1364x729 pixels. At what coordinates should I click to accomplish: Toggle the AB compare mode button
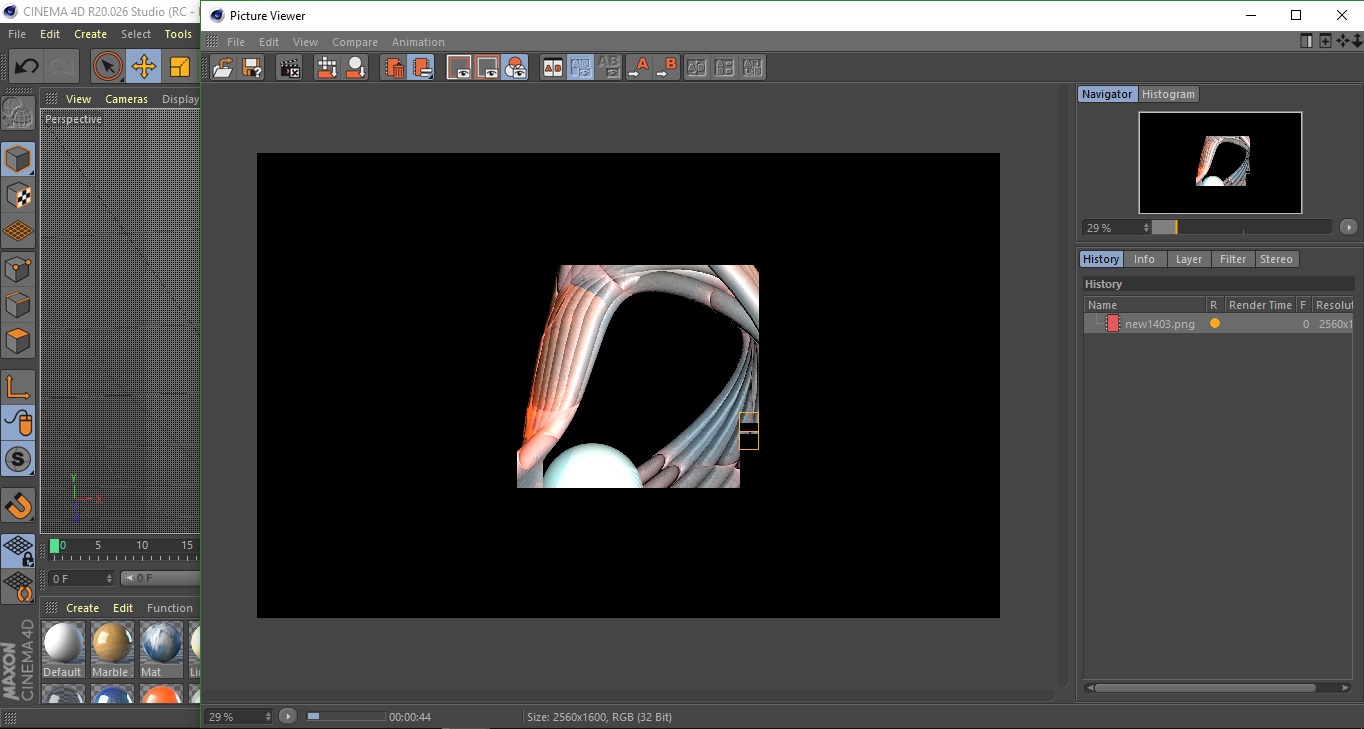click(x=552, y=67)
